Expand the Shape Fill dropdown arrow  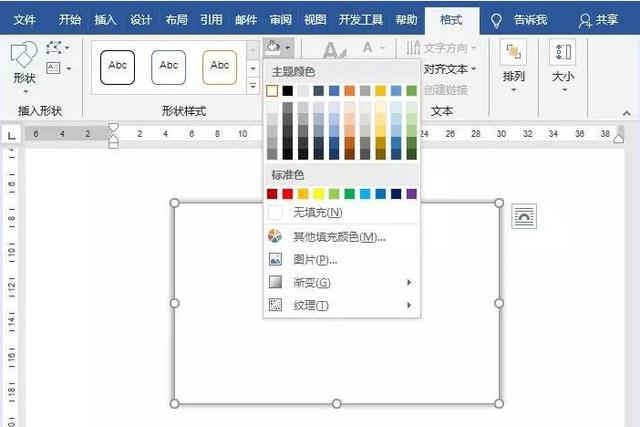pos(288,48)
